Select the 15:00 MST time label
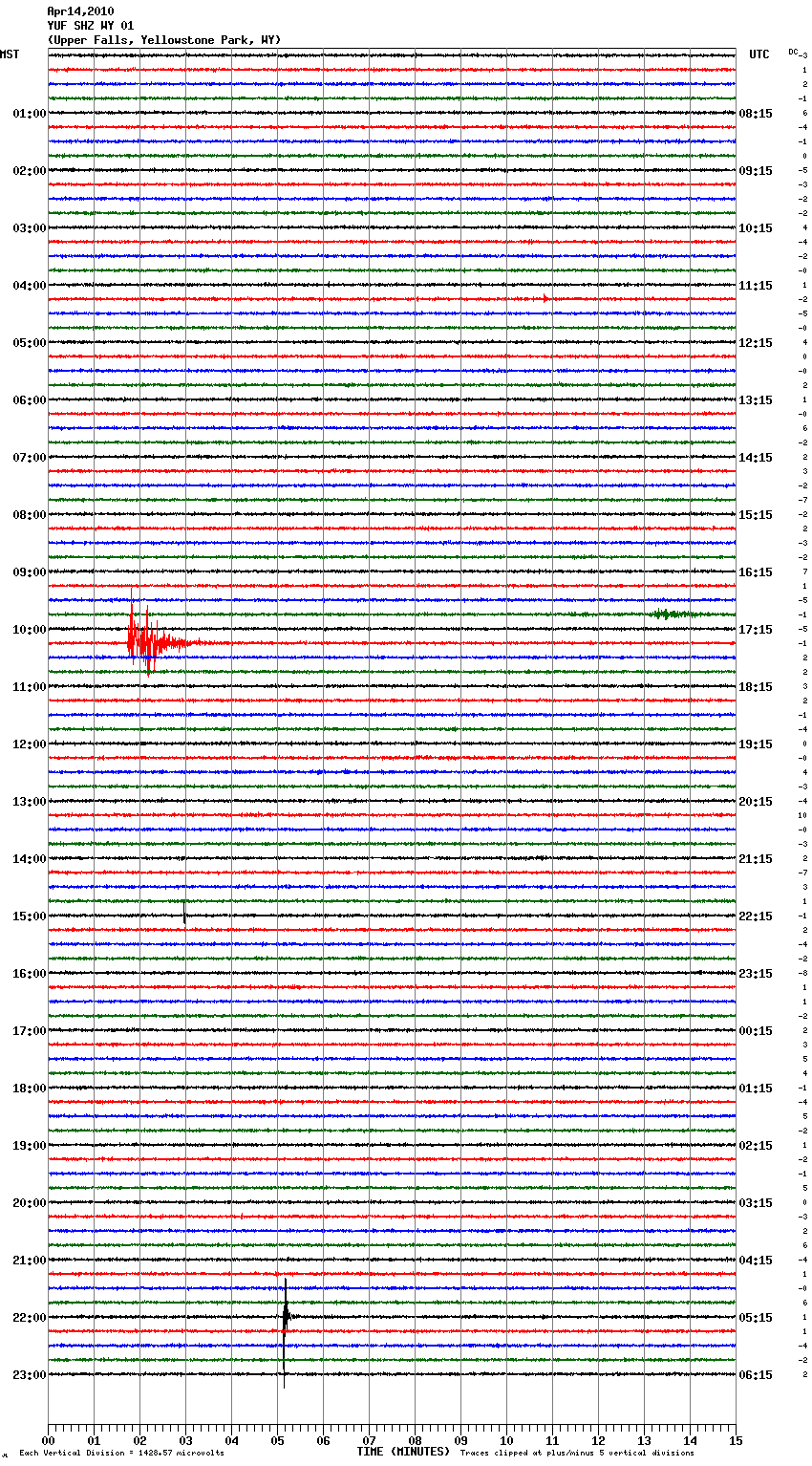Screen dimensions: 812x1466 coord(30,916)
